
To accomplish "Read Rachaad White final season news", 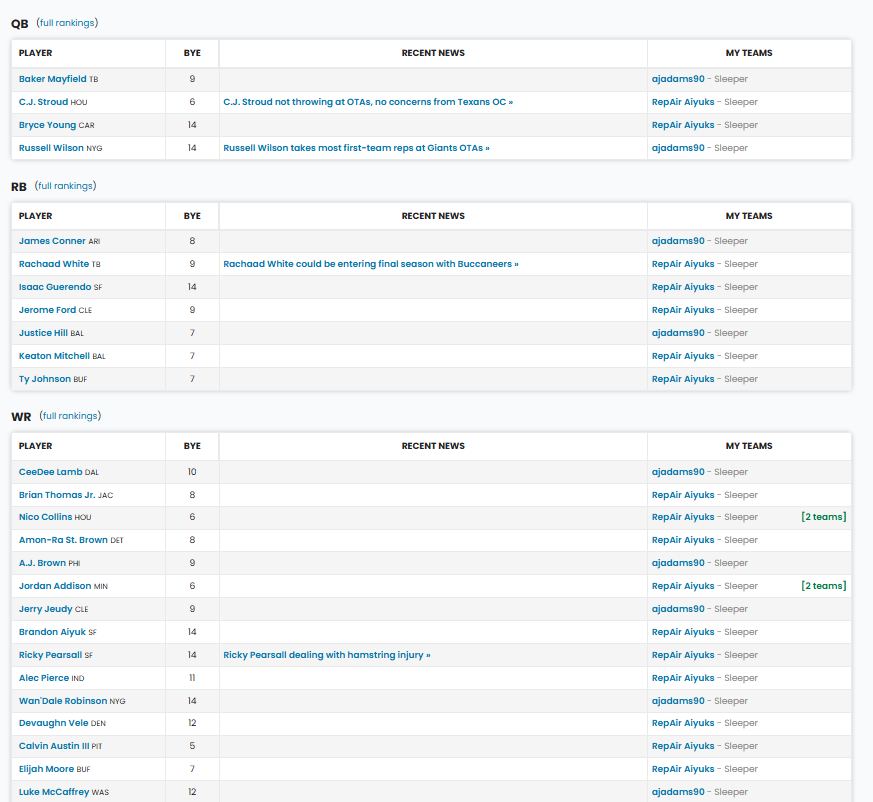I will tap(371, 264).
